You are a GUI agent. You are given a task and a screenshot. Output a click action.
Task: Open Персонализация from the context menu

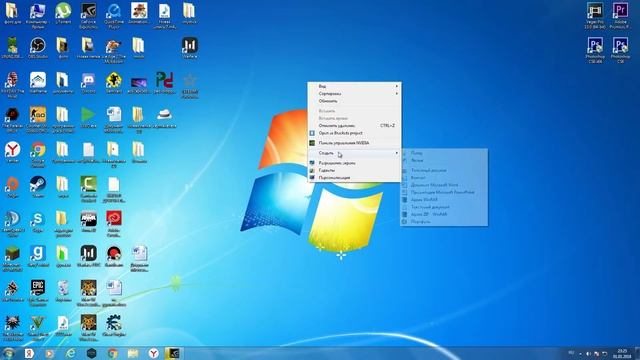pos(354,178)
